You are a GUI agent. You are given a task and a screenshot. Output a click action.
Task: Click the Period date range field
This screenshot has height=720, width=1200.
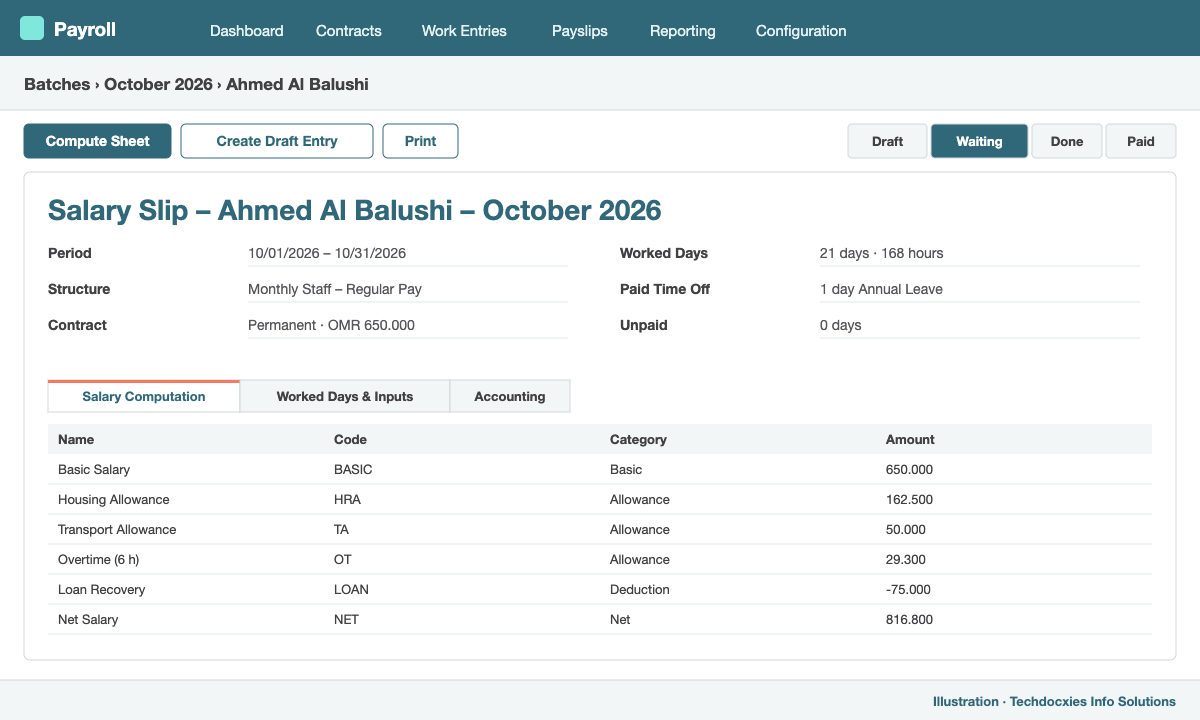[x=408, y=254]
